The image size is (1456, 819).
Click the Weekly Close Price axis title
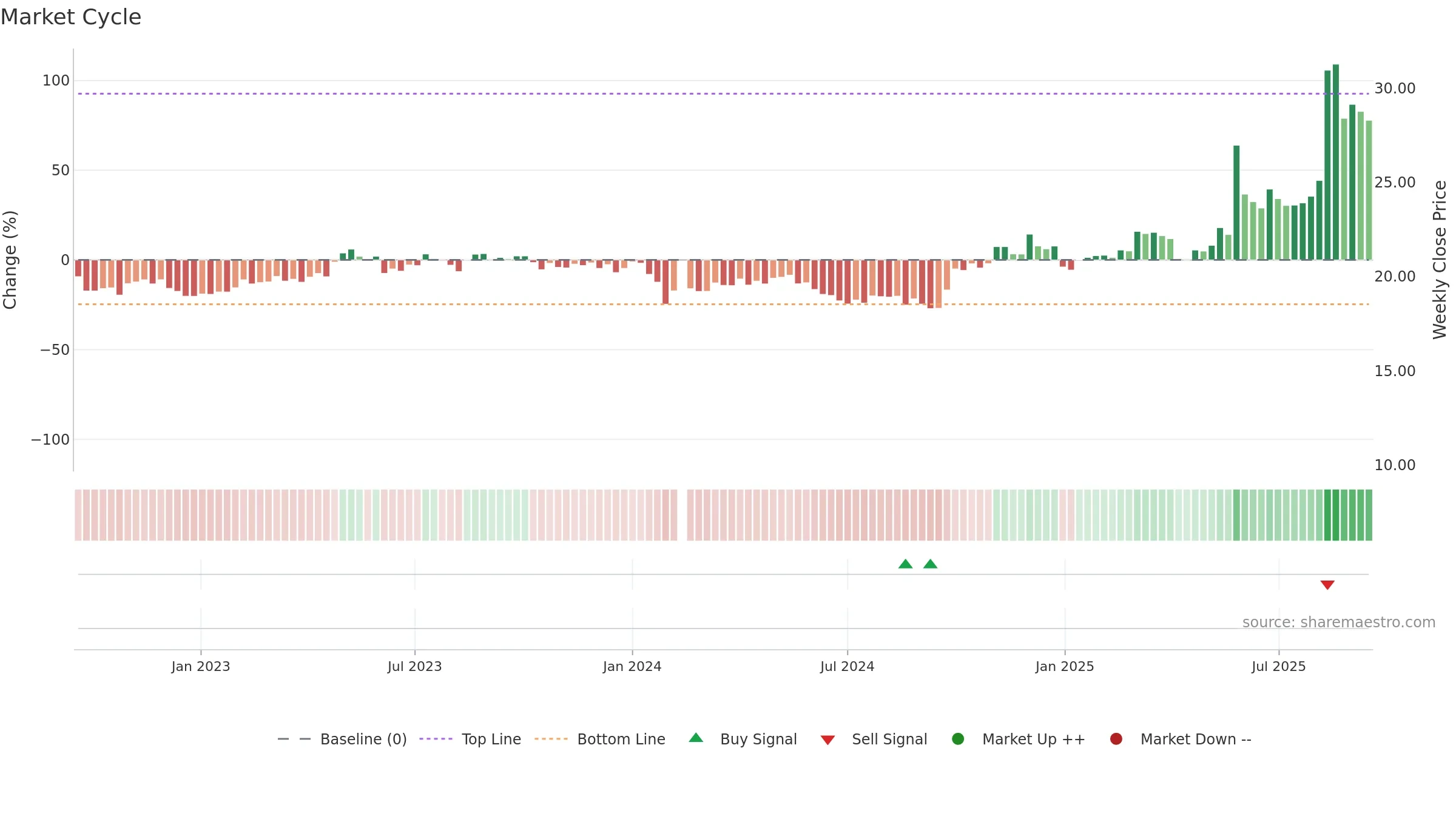1440,260
